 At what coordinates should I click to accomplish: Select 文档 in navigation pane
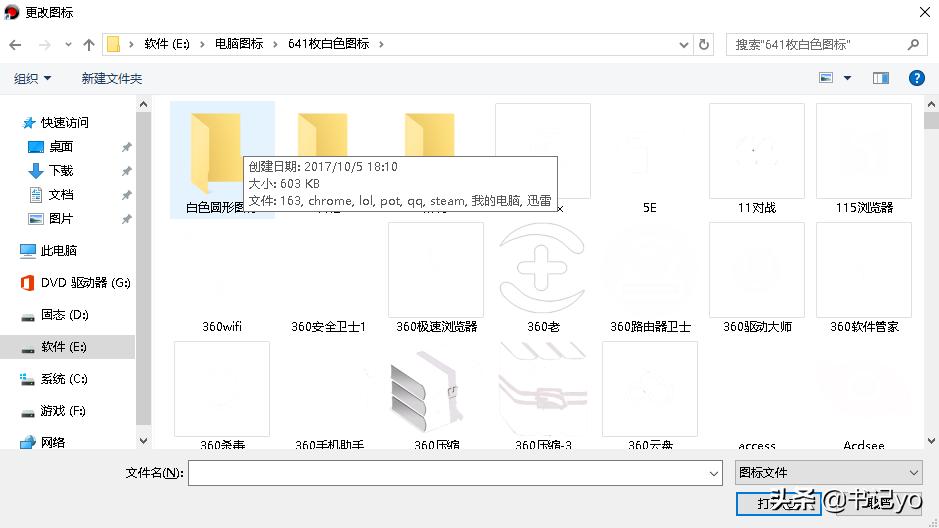coord(60,195)
